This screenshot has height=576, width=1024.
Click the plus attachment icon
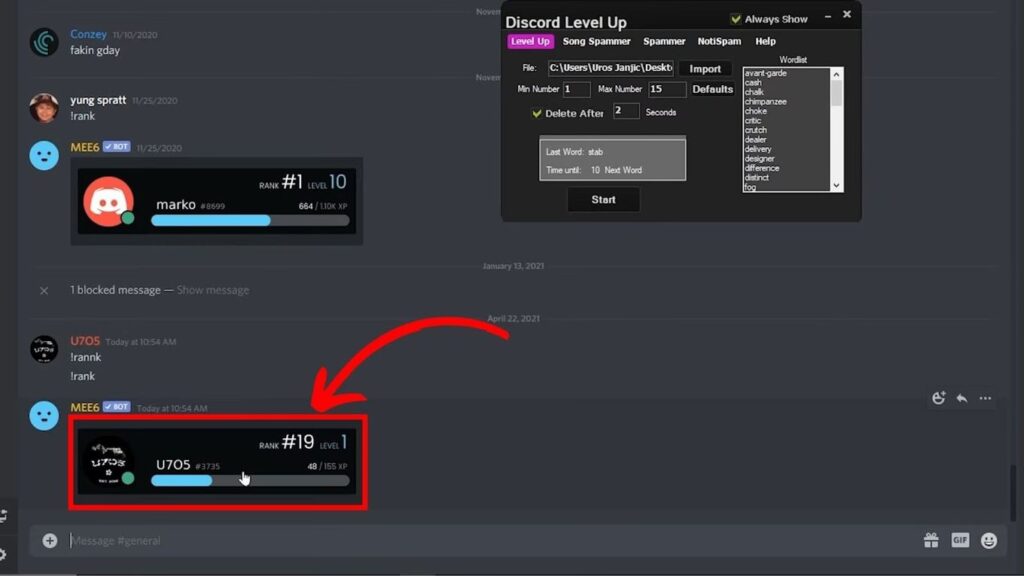point(50,540)
